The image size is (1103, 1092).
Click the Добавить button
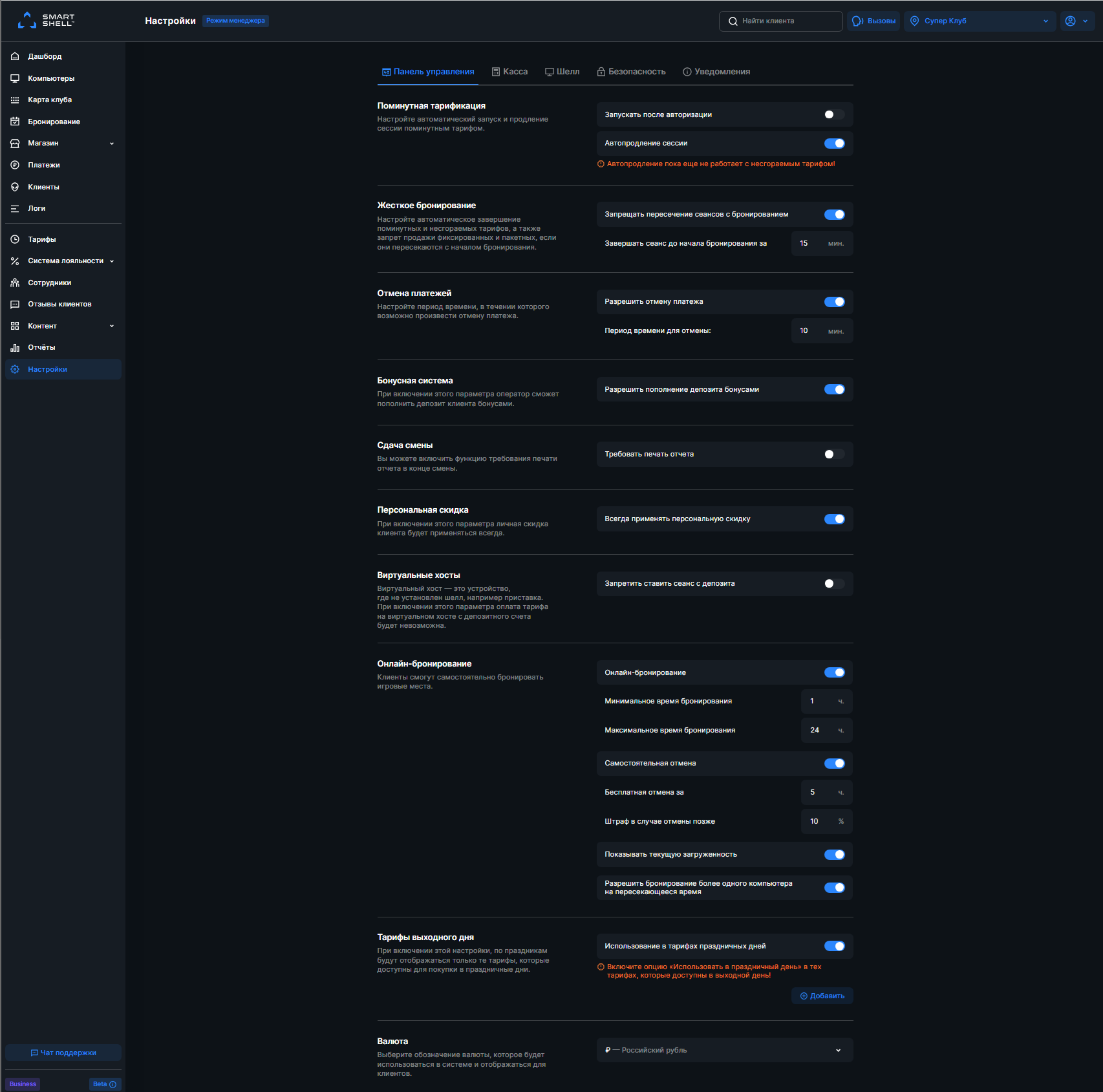(822, 996)
